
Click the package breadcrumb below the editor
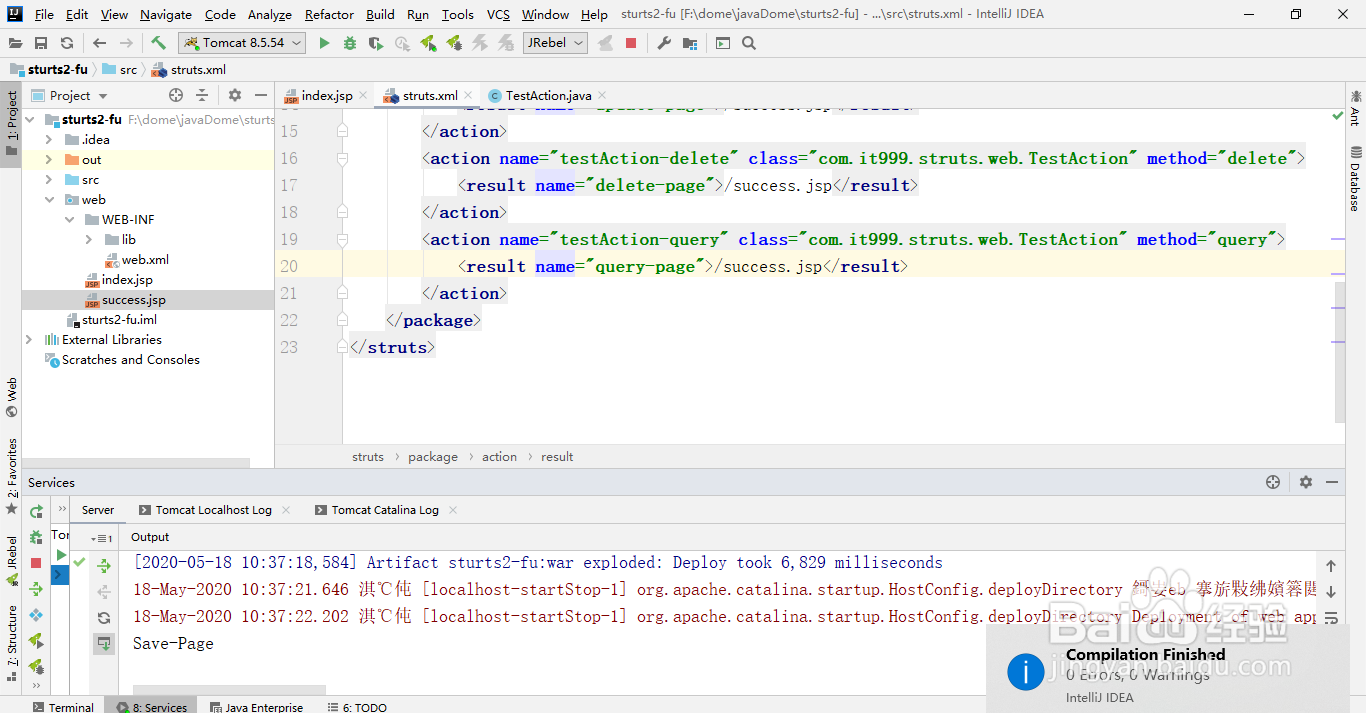(432, 457)
